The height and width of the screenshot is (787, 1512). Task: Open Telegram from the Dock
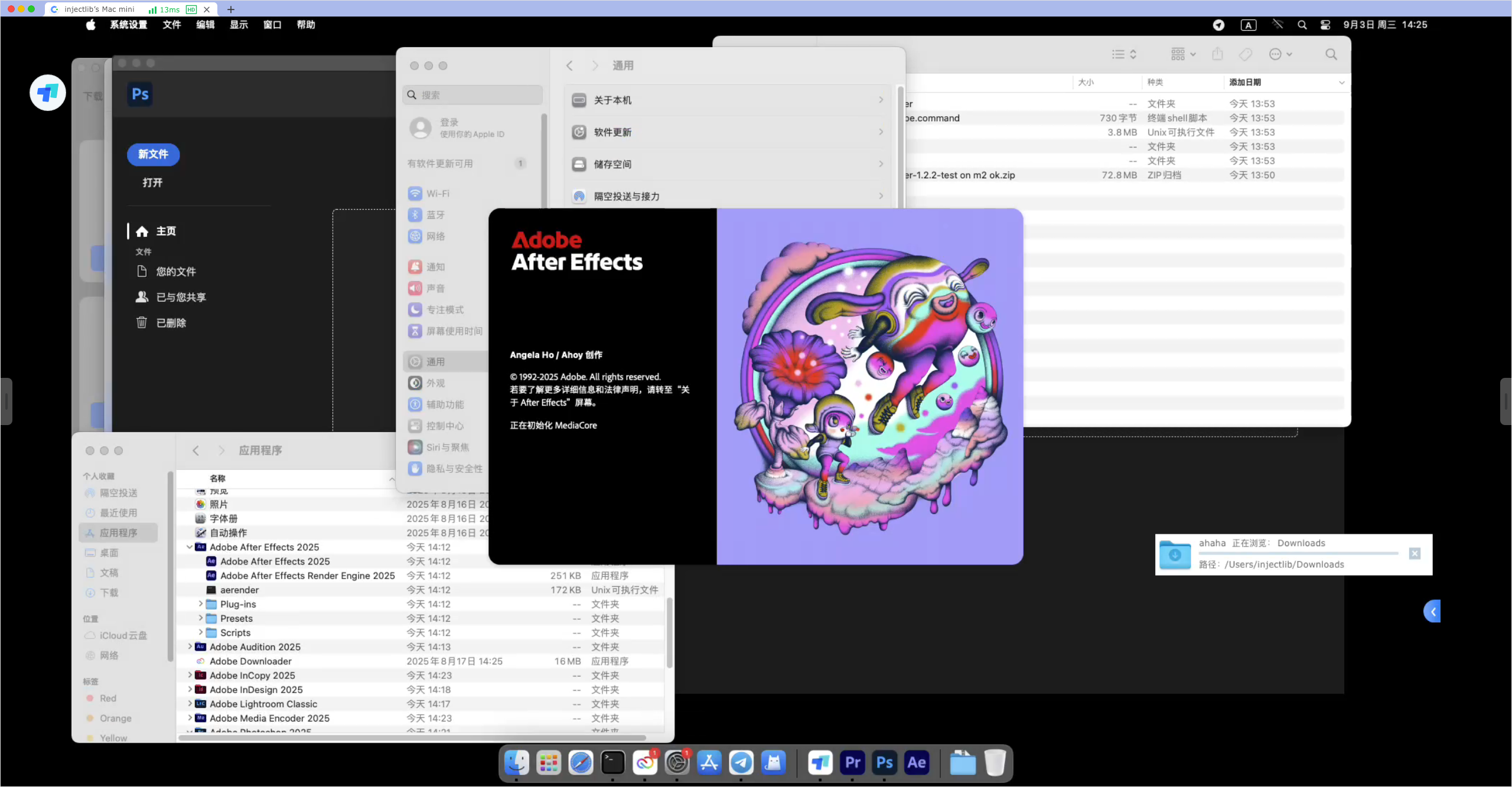pyautogui.click(x=741, y=763)
